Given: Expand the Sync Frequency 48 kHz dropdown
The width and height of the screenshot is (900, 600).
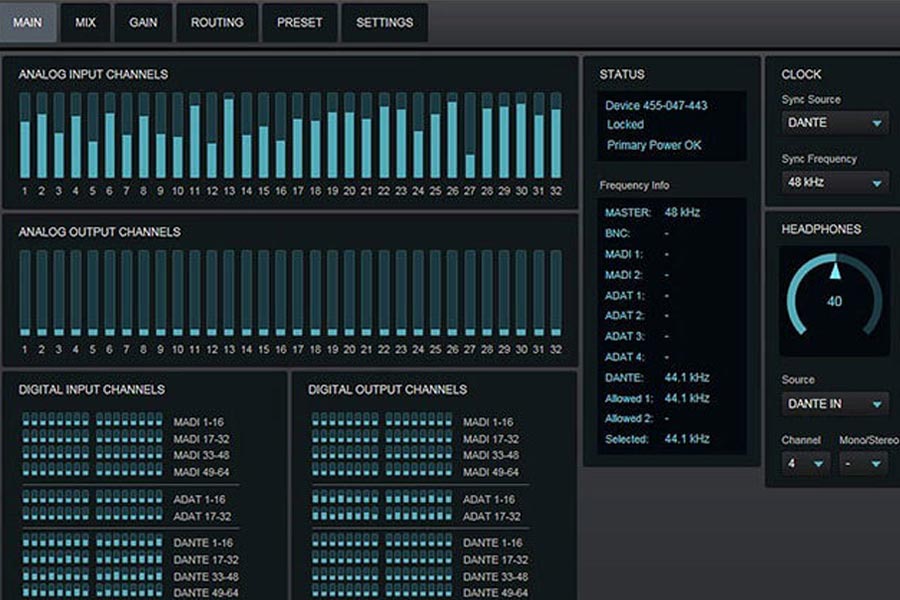Looking at the screenshot, I should coord(835,182).
